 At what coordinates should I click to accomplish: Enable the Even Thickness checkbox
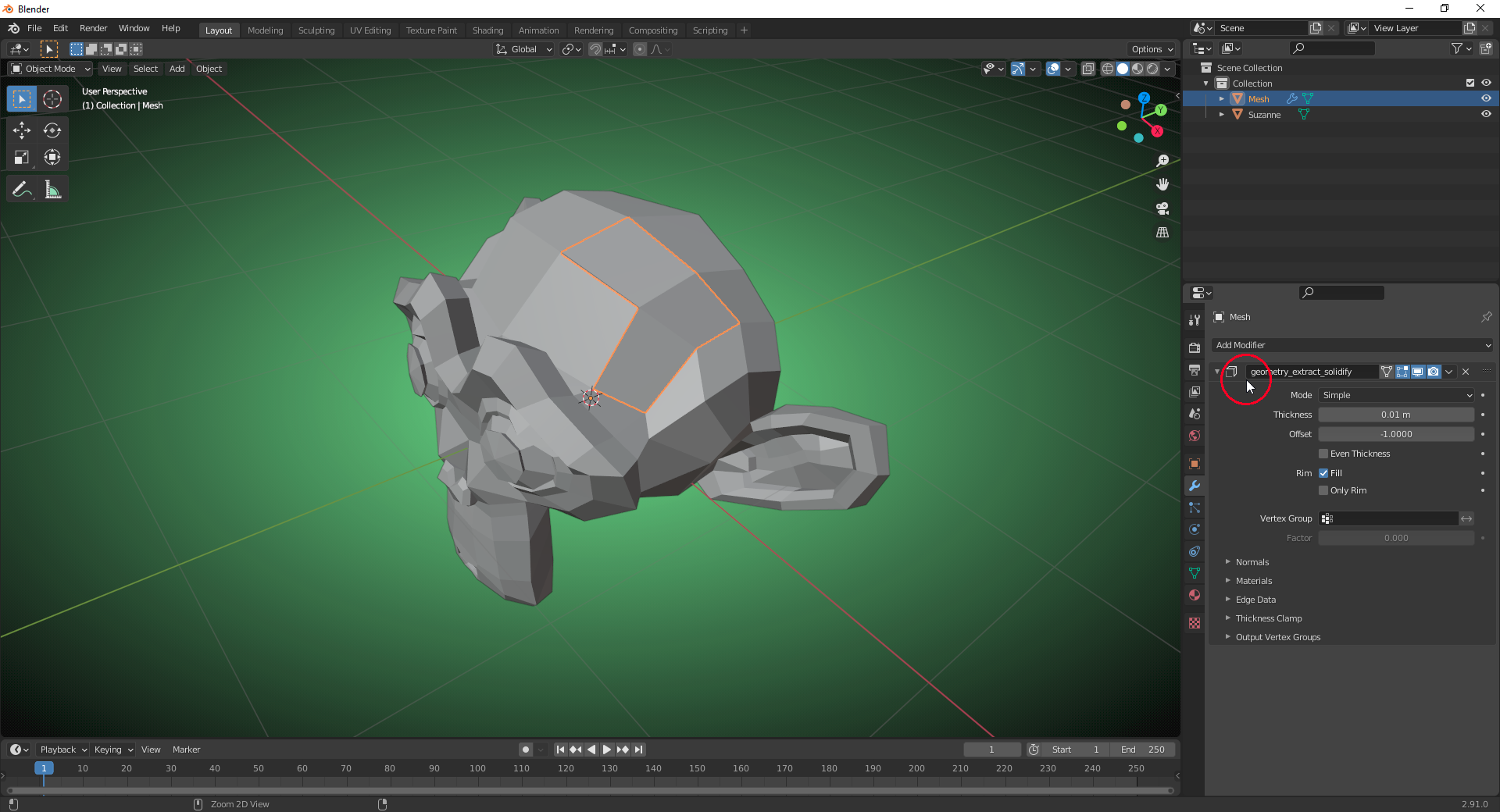tap(1323, 454)
